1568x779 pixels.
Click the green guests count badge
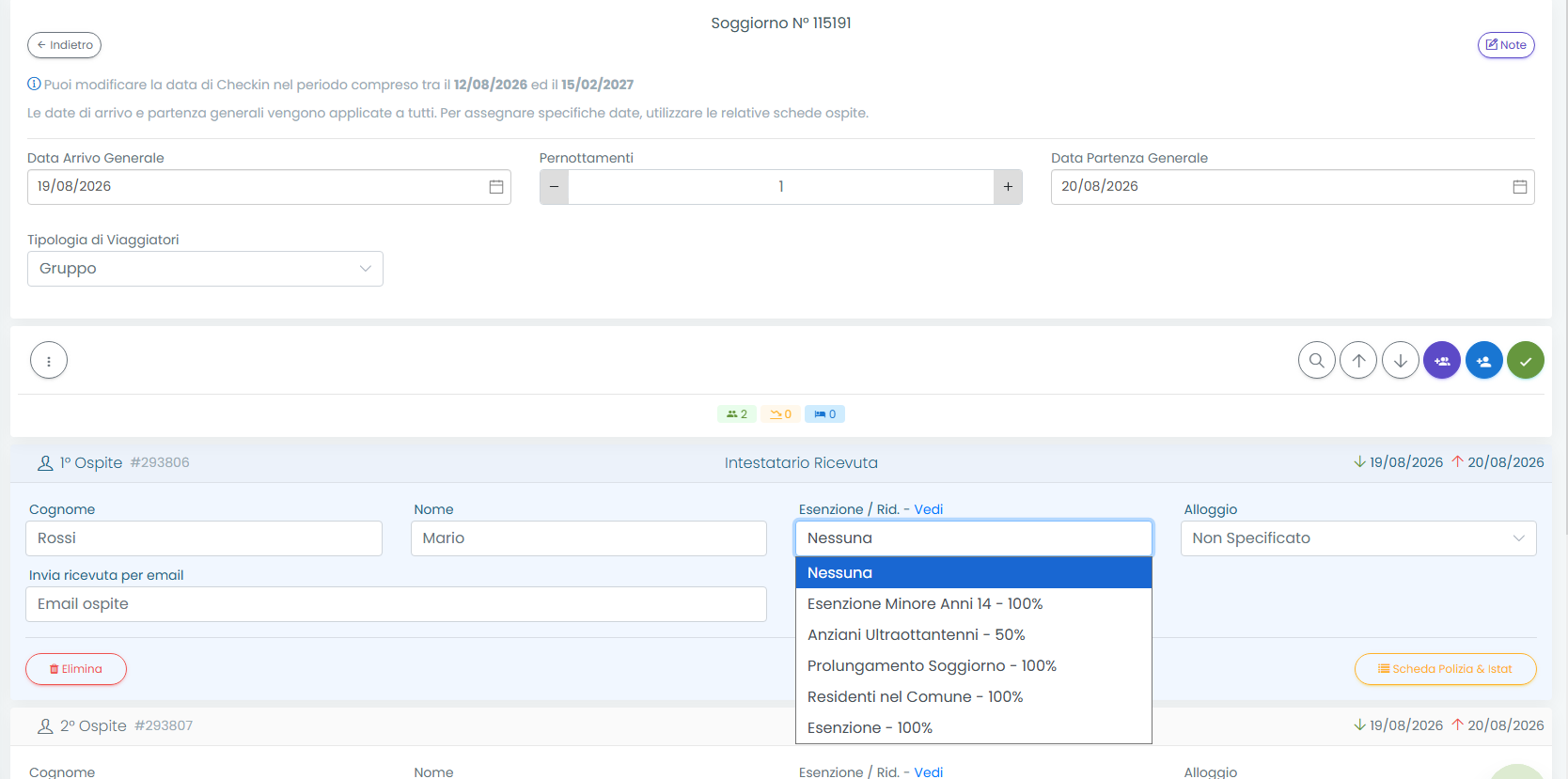[x=737, y=414]
